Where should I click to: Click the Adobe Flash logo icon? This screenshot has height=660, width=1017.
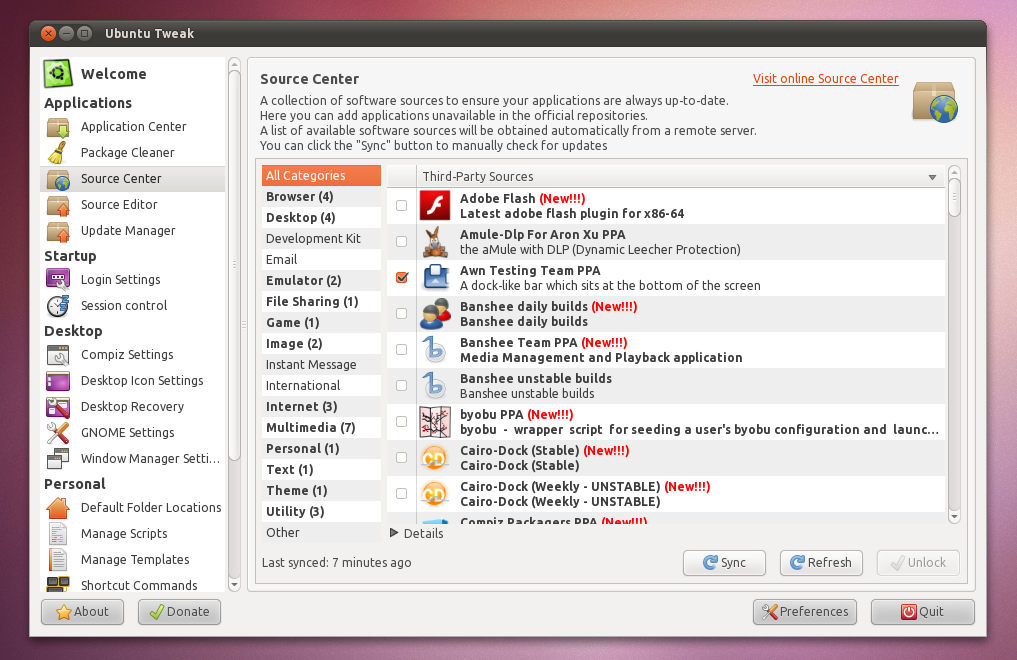[x=435, y=206]
